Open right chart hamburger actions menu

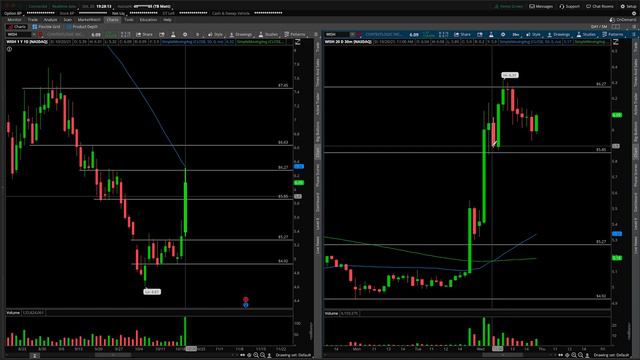click(634, 35)
